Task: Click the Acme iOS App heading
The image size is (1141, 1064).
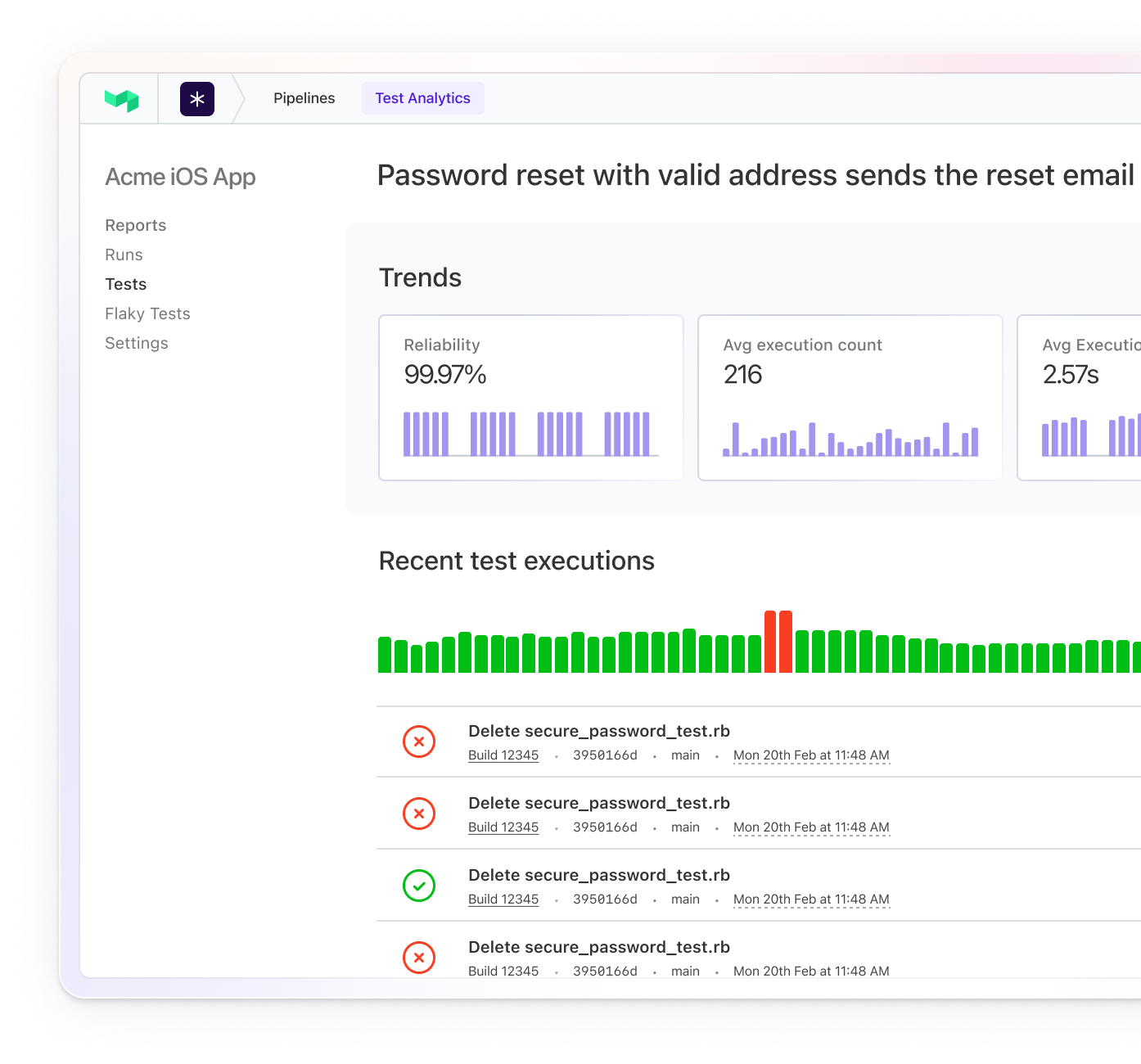Action: [x=180, y=177]
